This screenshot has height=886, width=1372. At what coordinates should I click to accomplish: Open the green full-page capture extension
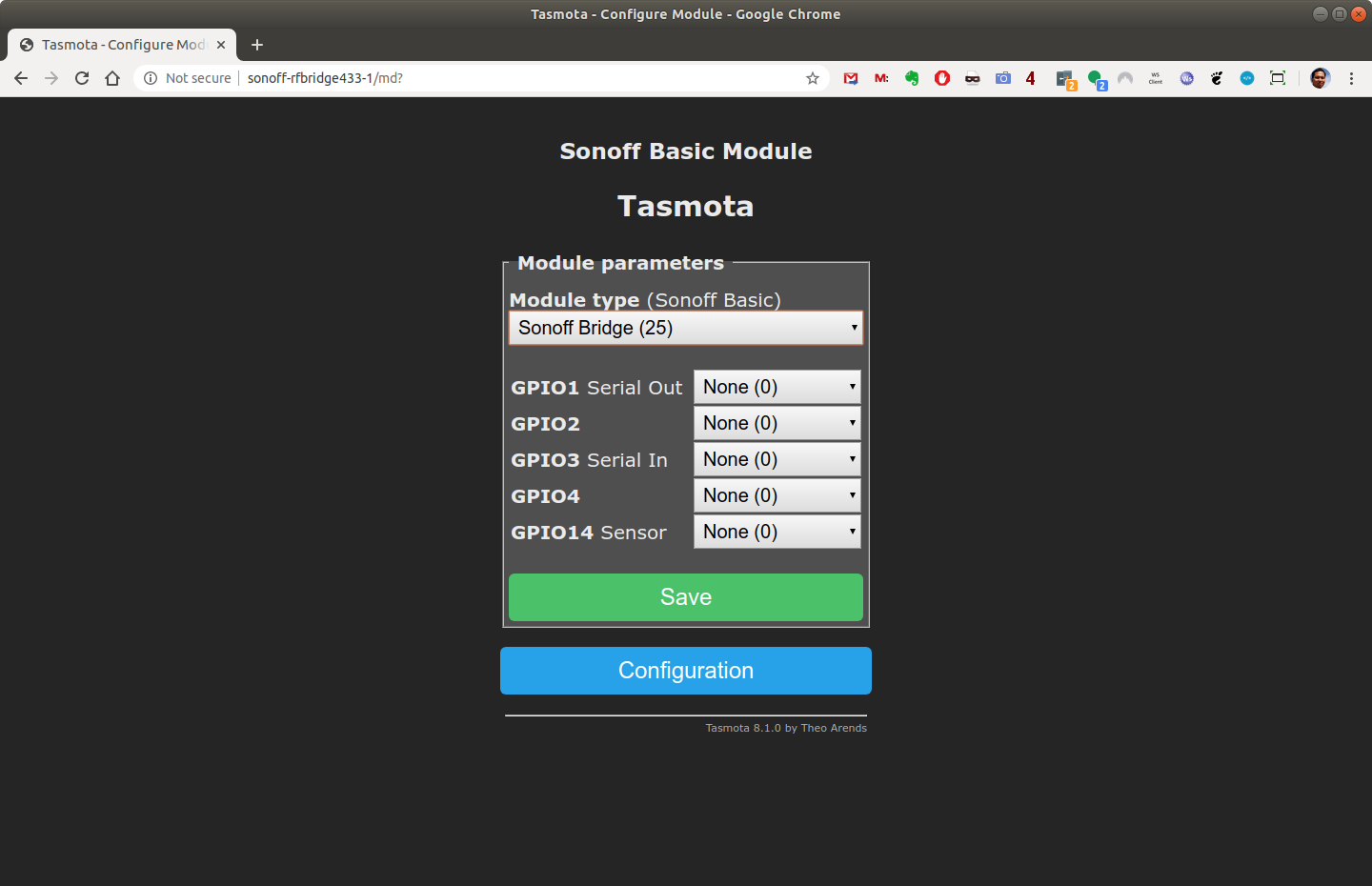coord(1278,78)
